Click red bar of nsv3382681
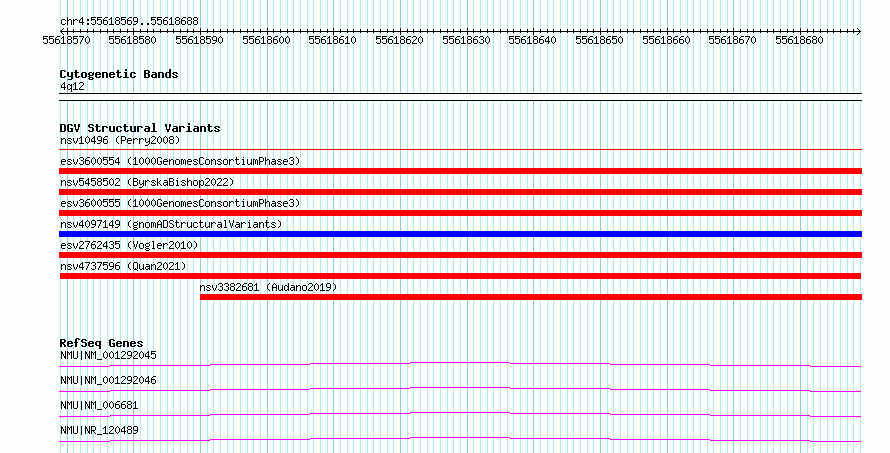The width and height of the screenshot is (890, 453). coord(531,297)
